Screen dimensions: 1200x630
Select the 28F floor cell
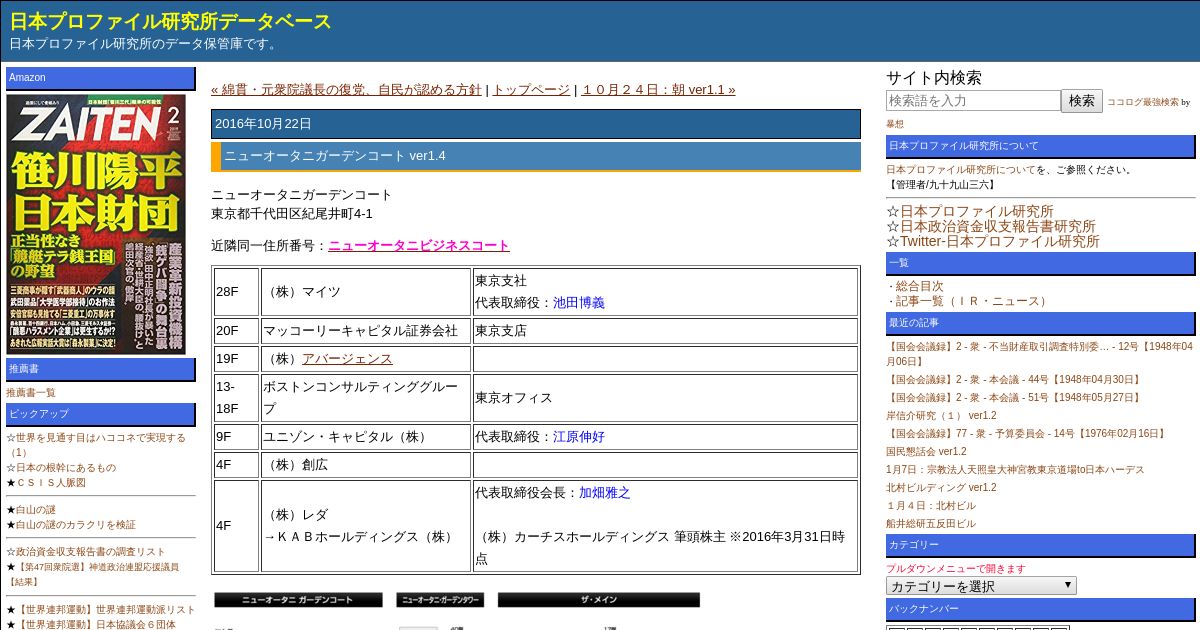[x=236, y=292]
